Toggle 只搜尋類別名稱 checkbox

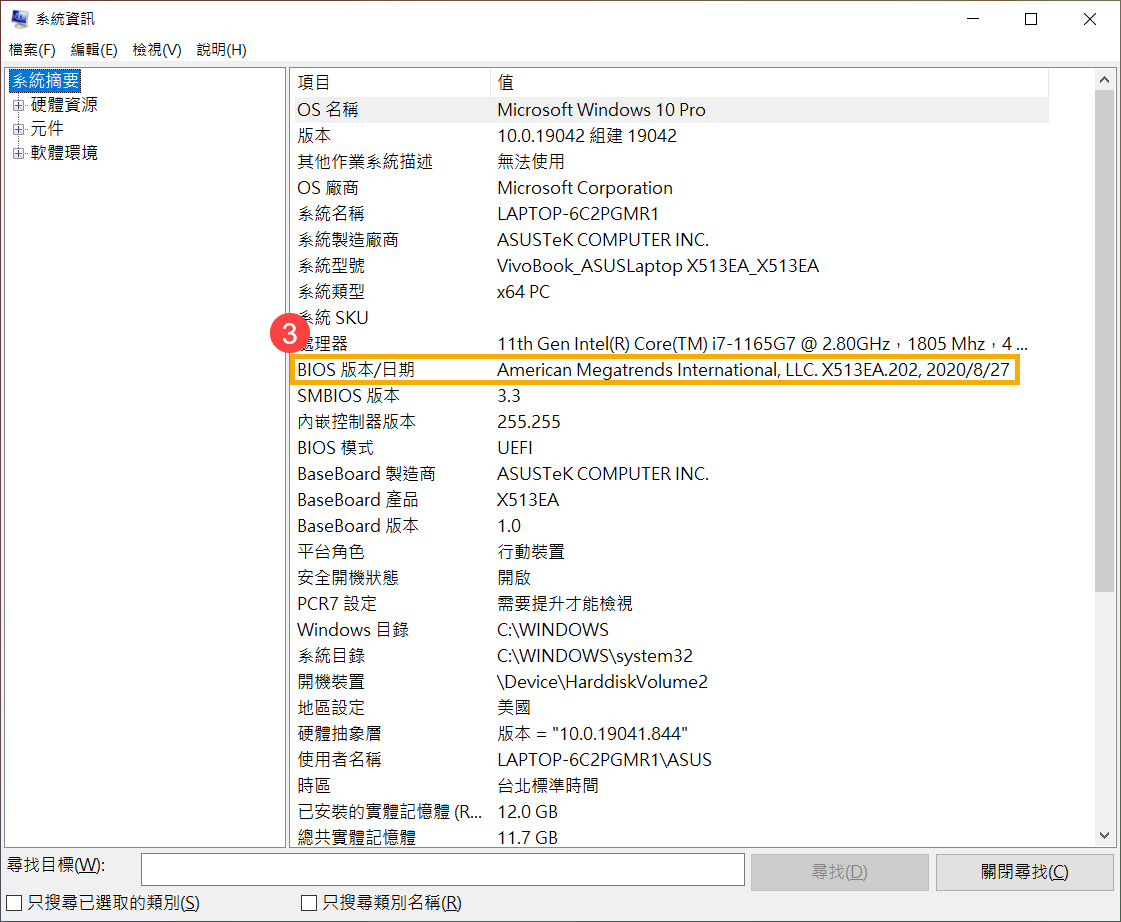tap(310, 903)
